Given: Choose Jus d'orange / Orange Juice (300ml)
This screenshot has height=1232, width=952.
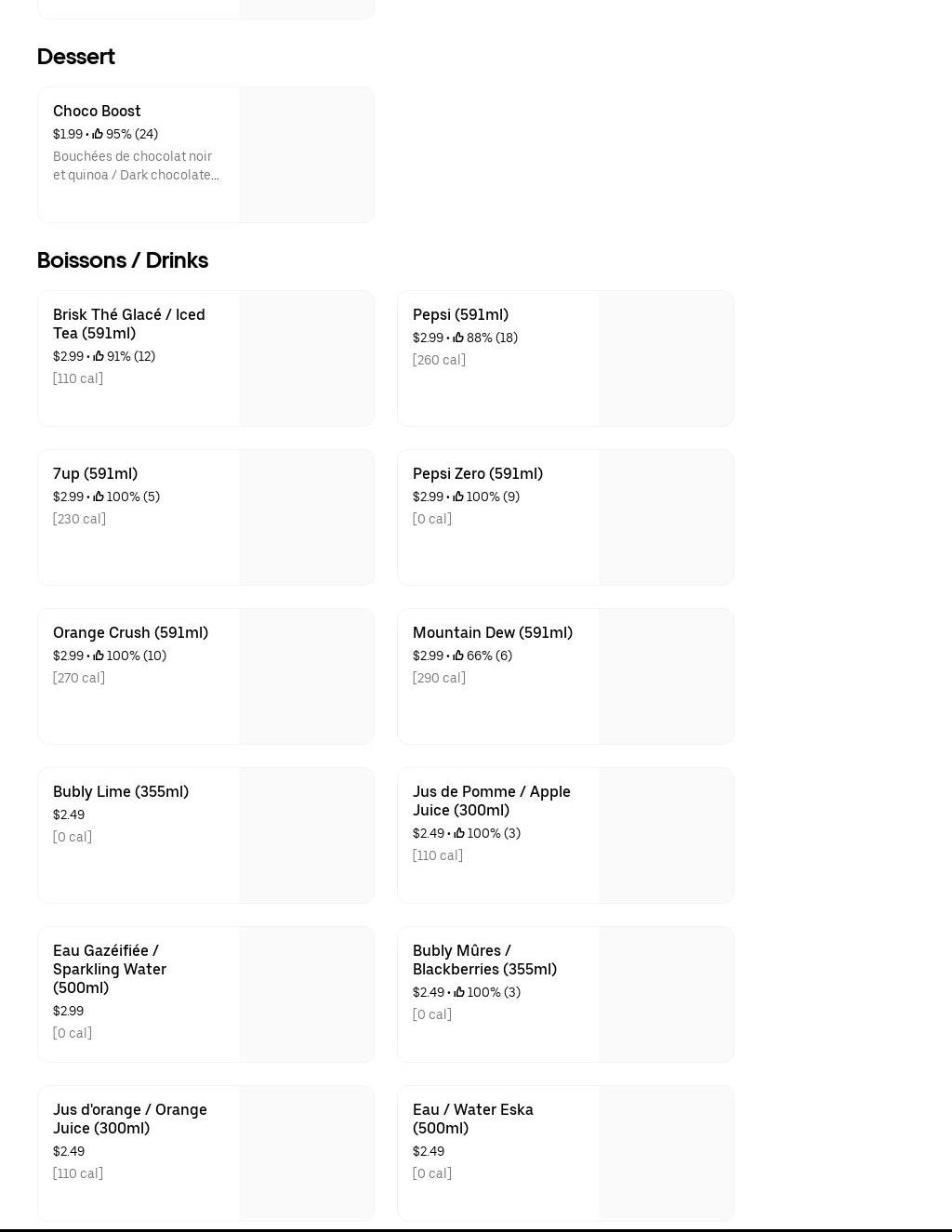Looking at the screenshot, I should point(130,1119).
